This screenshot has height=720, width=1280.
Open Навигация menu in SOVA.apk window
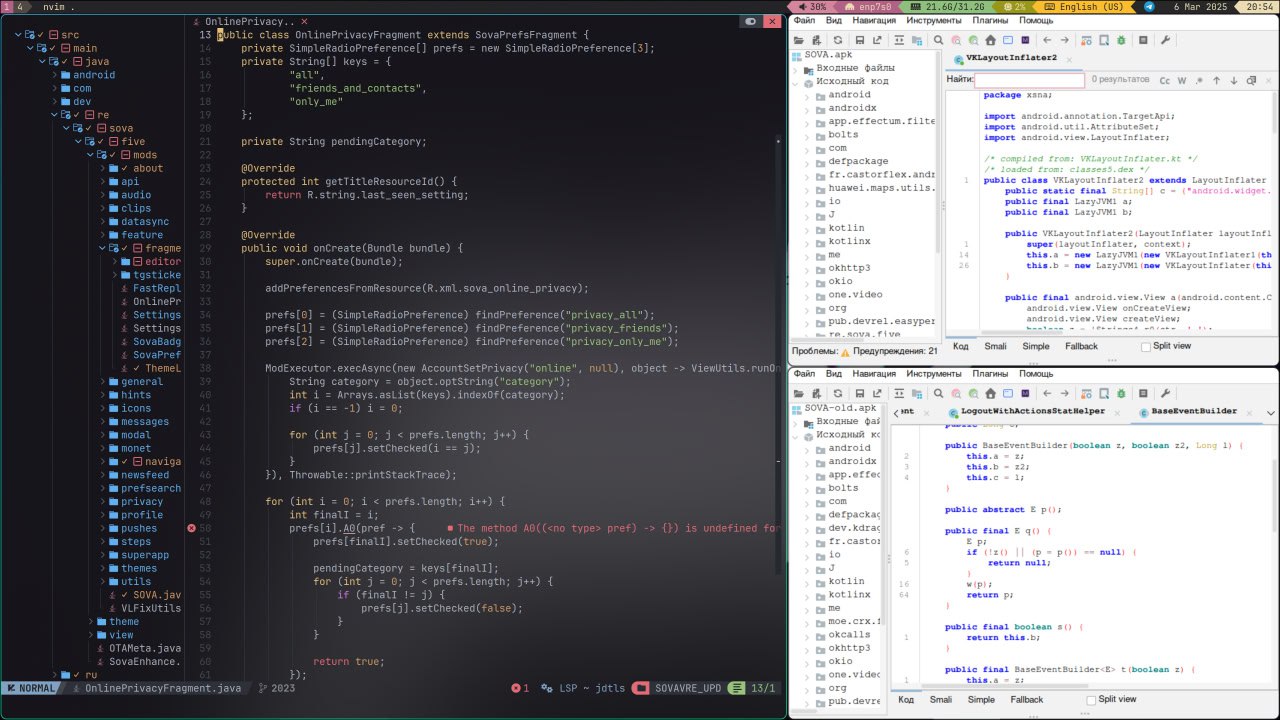click(x=874, y=20)
